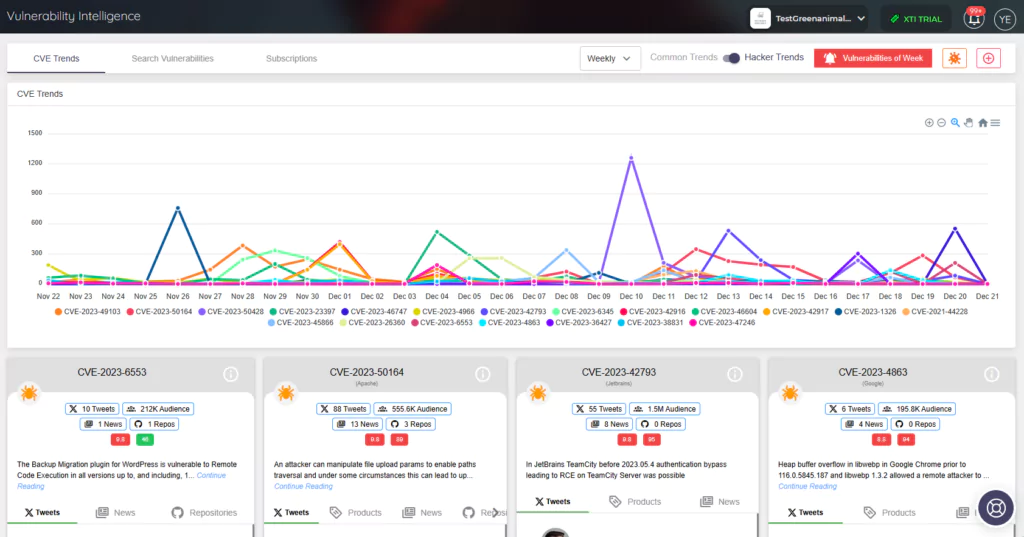This screenshot has width=1024, height=537.
Task: Click the chart zoom out icon
Action: [941, 123]
